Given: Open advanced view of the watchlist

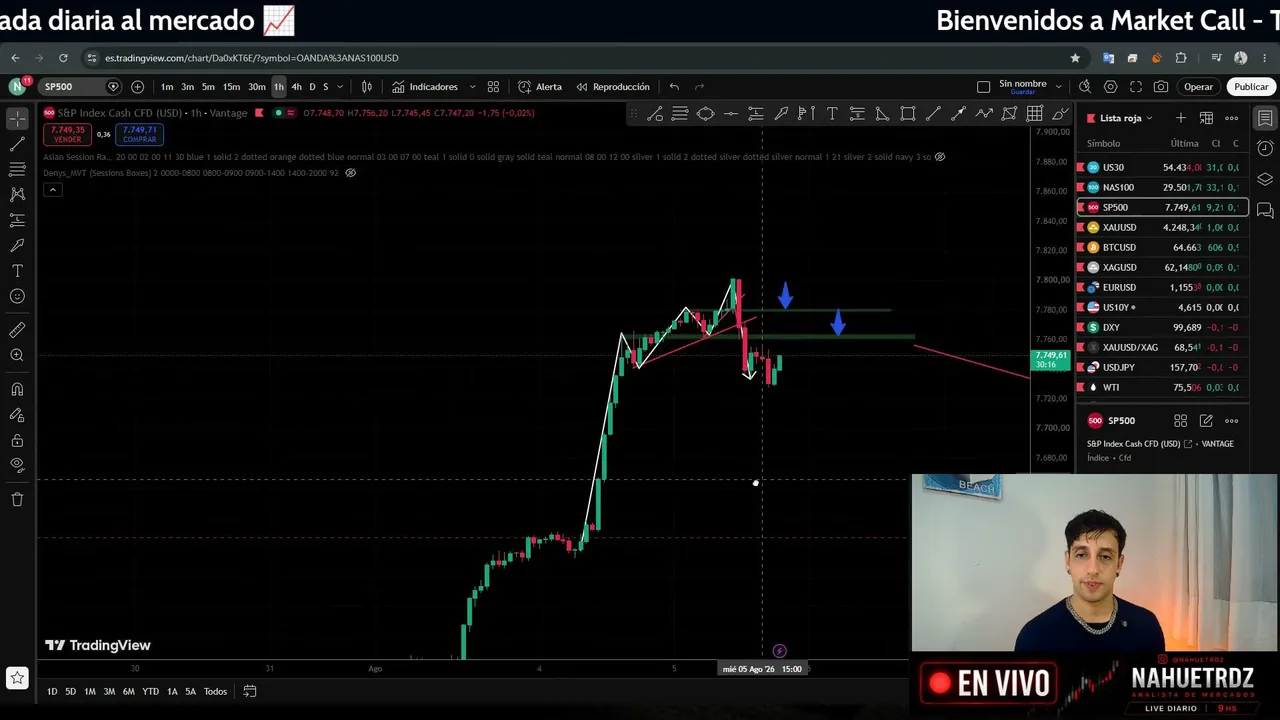Looking at the screenshot, I should [1206, 118].
